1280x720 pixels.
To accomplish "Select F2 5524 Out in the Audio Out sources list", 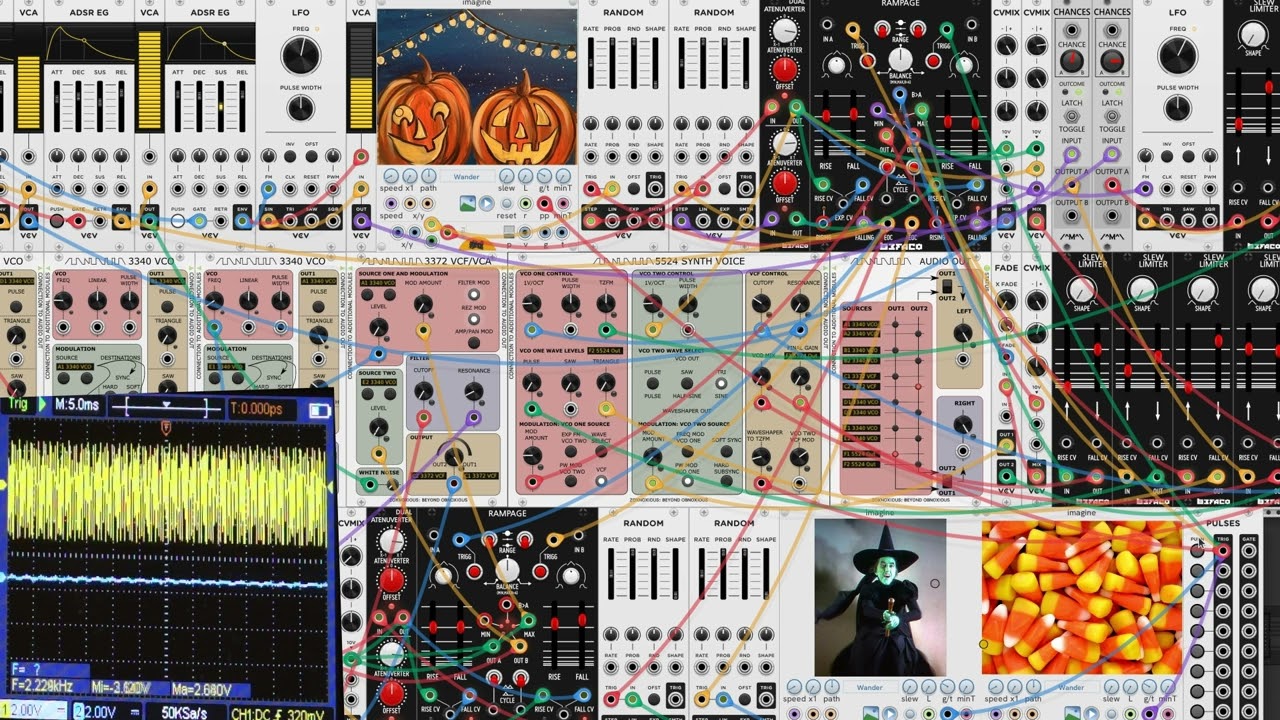I will point(862,464).
